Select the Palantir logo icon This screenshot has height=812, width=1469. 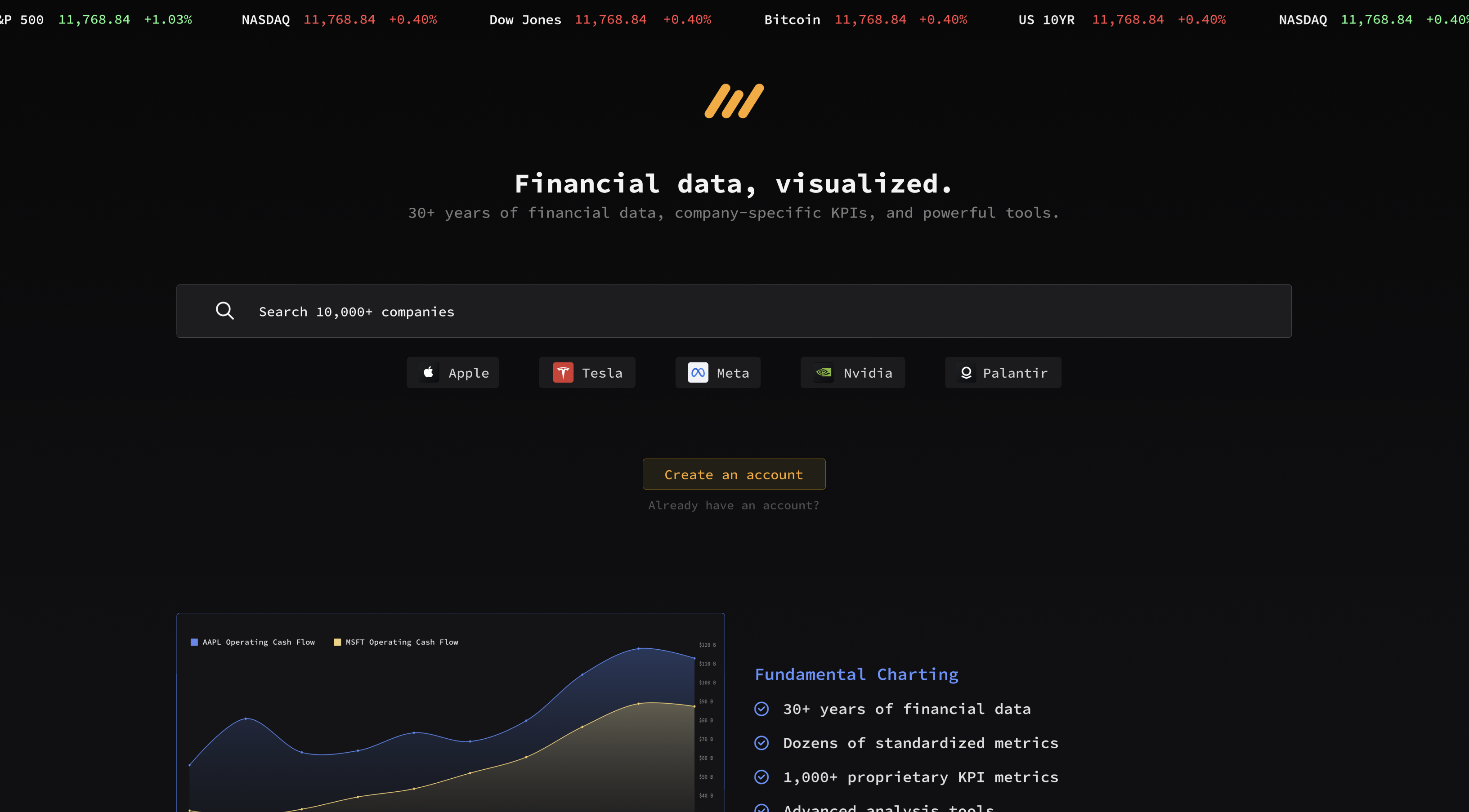click(x=967, y=372)
